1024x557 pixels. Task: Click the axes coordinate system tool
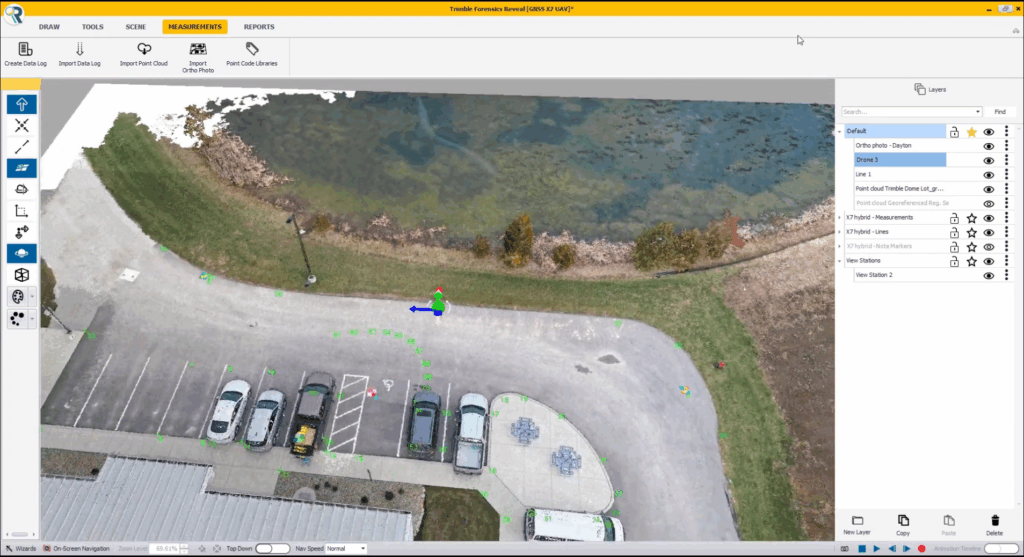pyautogui.click(x=22, y=210)
